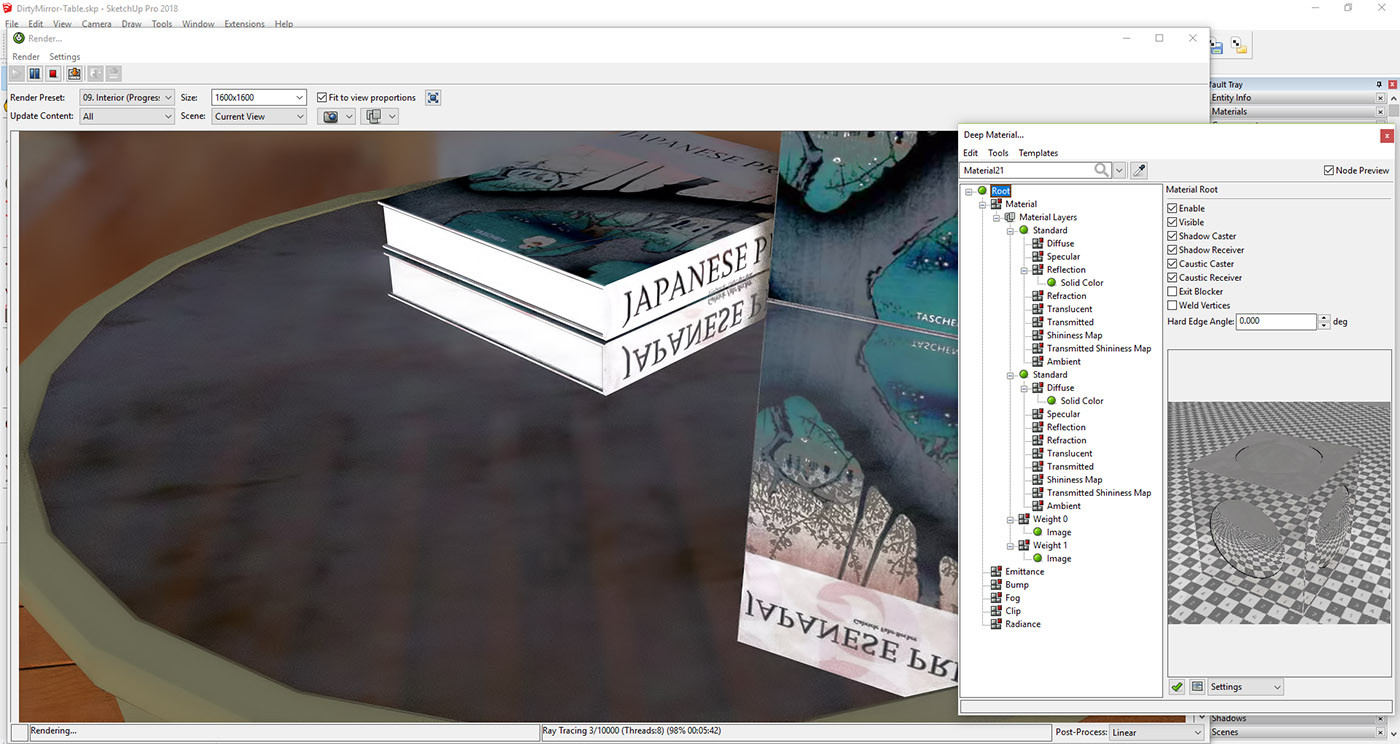The width and height of the screenshot is (1400, 744).
Task: Click the Fog node icon
Action: pos(996,598)
